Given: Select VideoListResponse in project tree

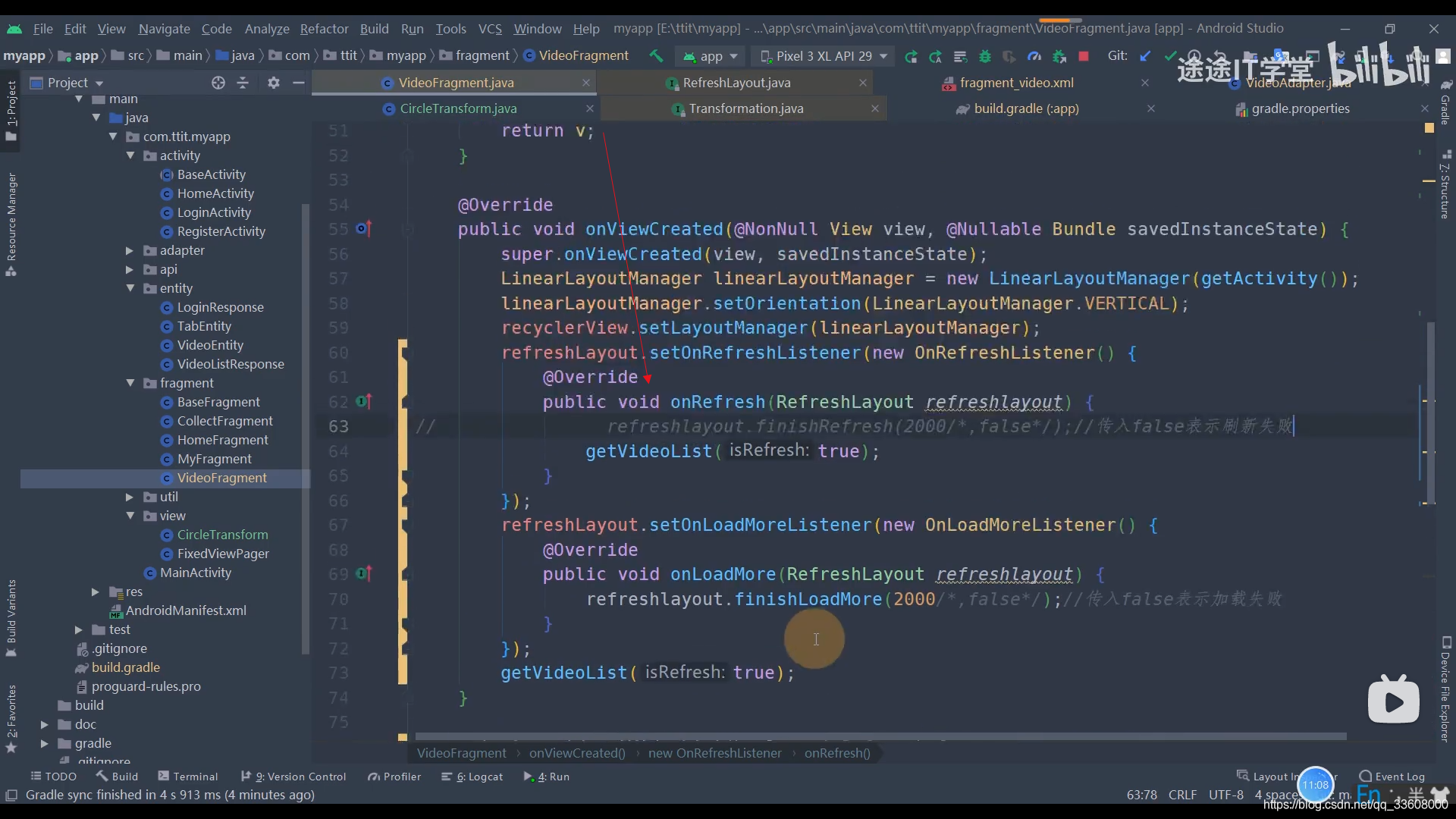Looking at the screenshot, I should tap(231, 364).
